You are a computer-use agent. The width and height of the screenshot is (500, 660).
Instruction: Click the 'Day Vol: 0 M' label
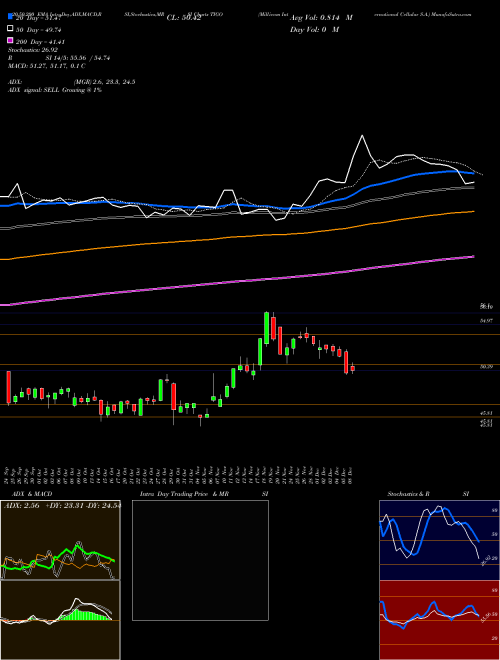coord(314,29)
